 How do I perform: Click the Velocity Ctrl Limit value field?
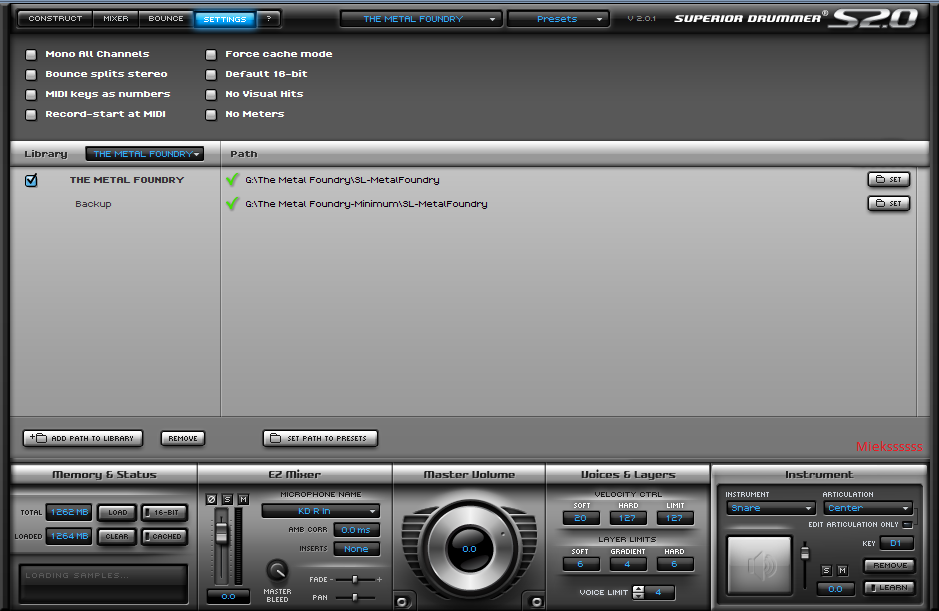pyautogui.click(x=675, y=518)
